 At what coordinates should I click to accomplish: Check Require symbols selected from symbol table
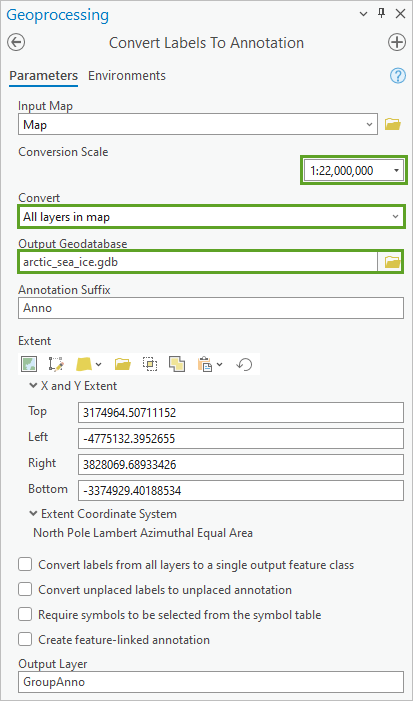click(25, 615)
